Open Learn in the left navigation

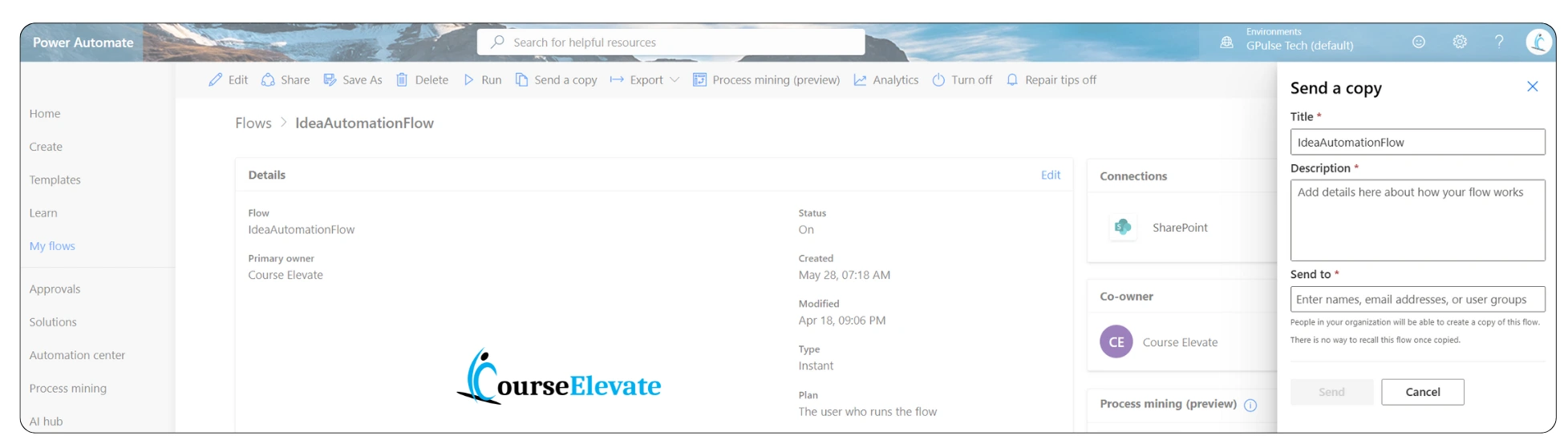[x=43, y=213]
